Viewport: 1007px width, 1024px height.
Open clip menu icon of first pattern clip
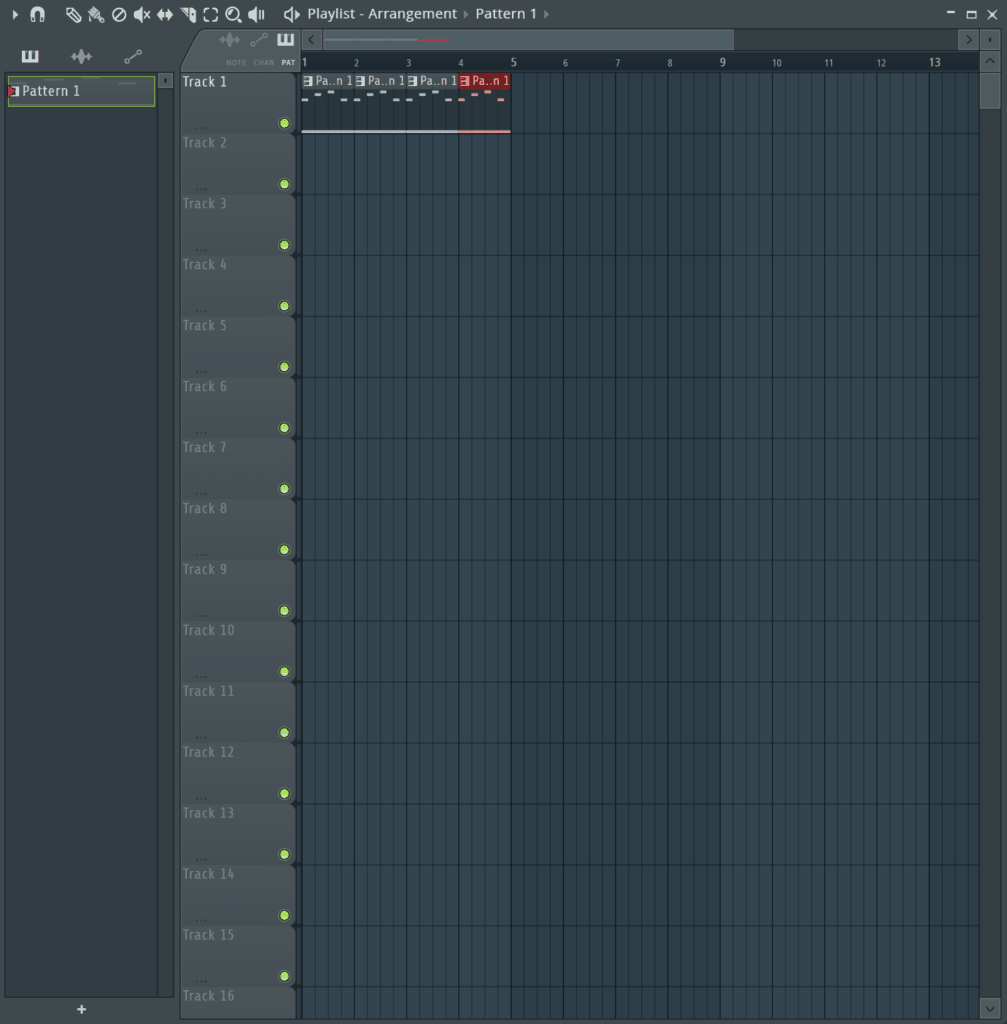pyautogui.click(x=308, y=81)
